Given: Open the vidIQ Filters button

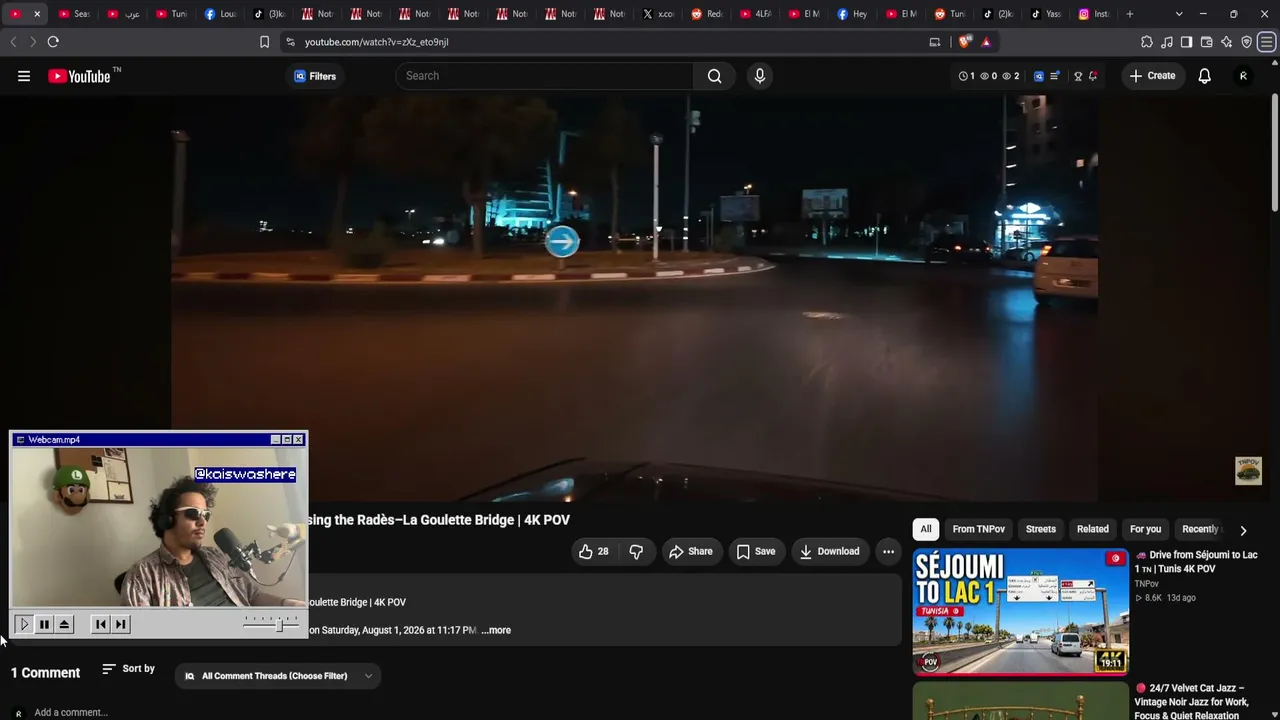Looking at the screenshot, I should [315, 76].
